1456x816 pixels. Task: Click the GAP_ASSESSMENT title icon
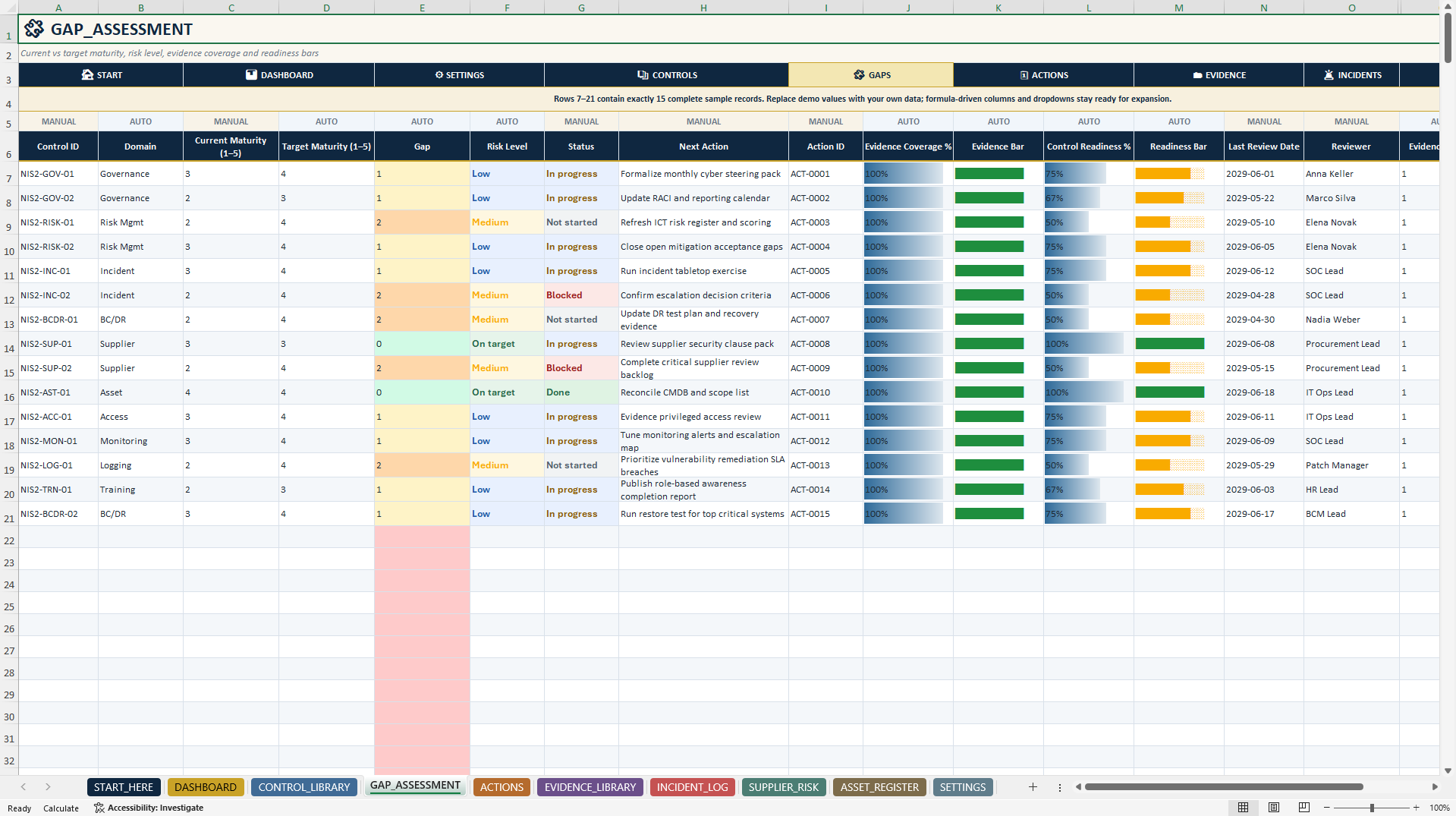click(34, 29)
